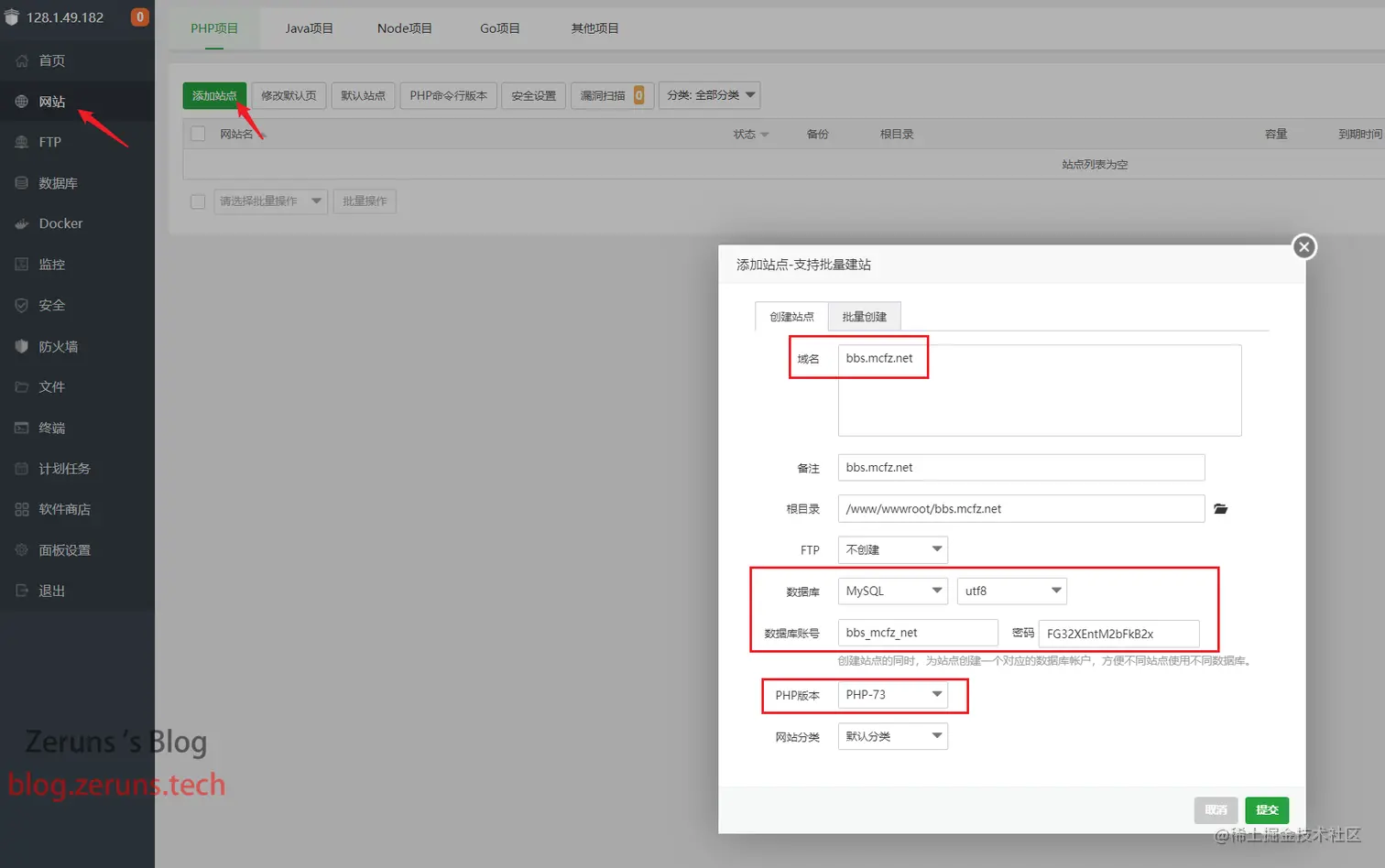The image size is (1385, 868).
Task: Switch to the Node项目 tab
Action: pos(404,28)
